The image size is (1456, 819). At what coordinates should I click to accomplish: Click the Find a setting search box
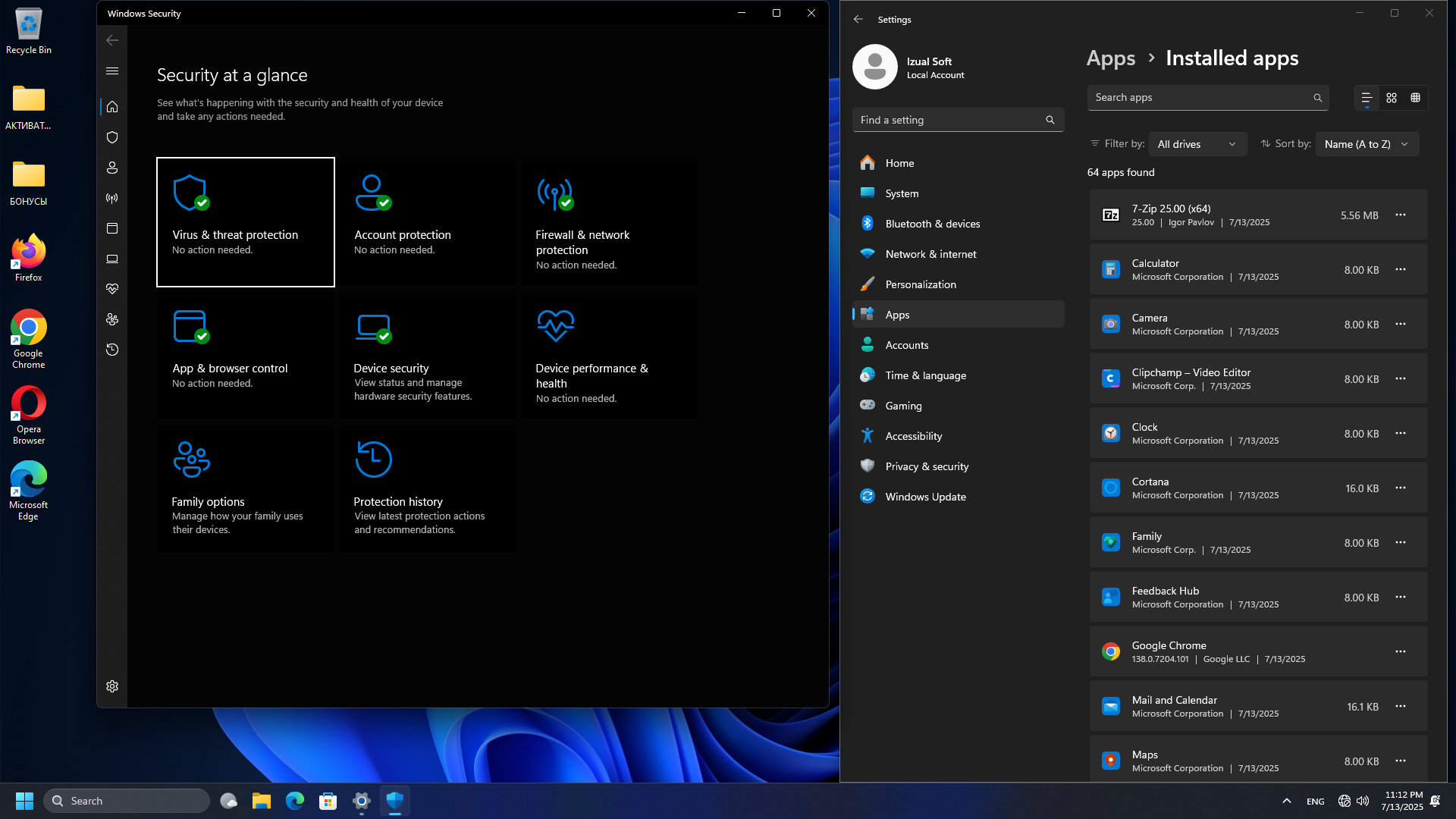tap(959, 120)
